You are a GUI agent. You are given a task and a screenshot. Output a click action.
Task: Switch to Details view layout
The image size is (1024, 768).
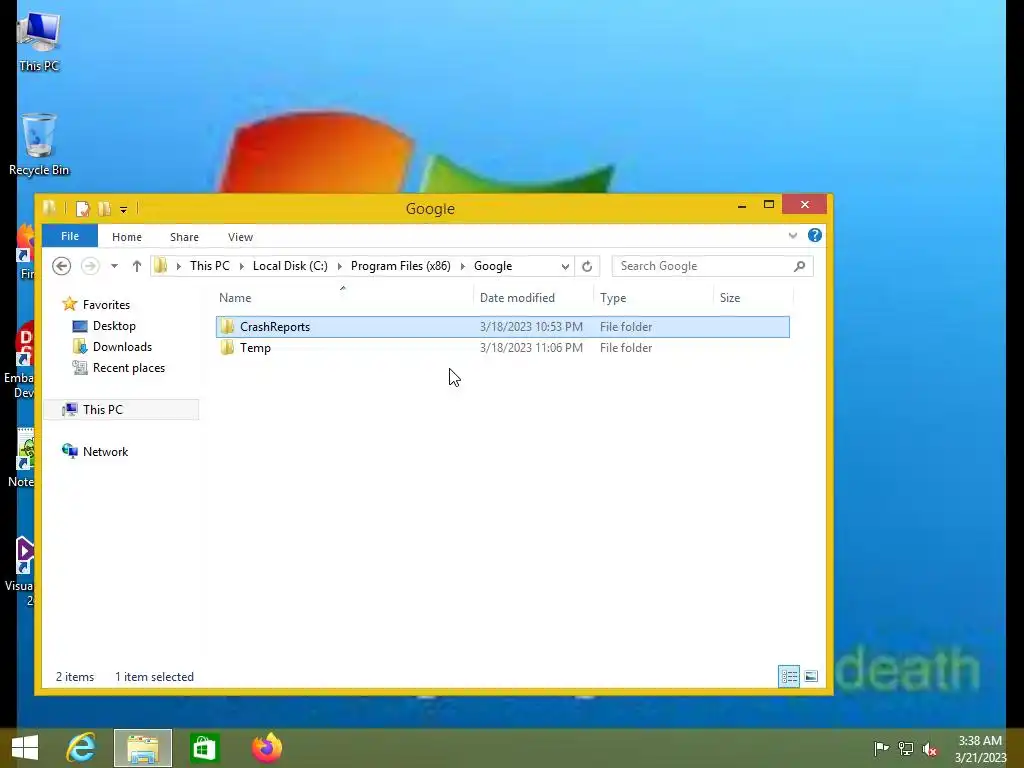(x=789, y=676)
